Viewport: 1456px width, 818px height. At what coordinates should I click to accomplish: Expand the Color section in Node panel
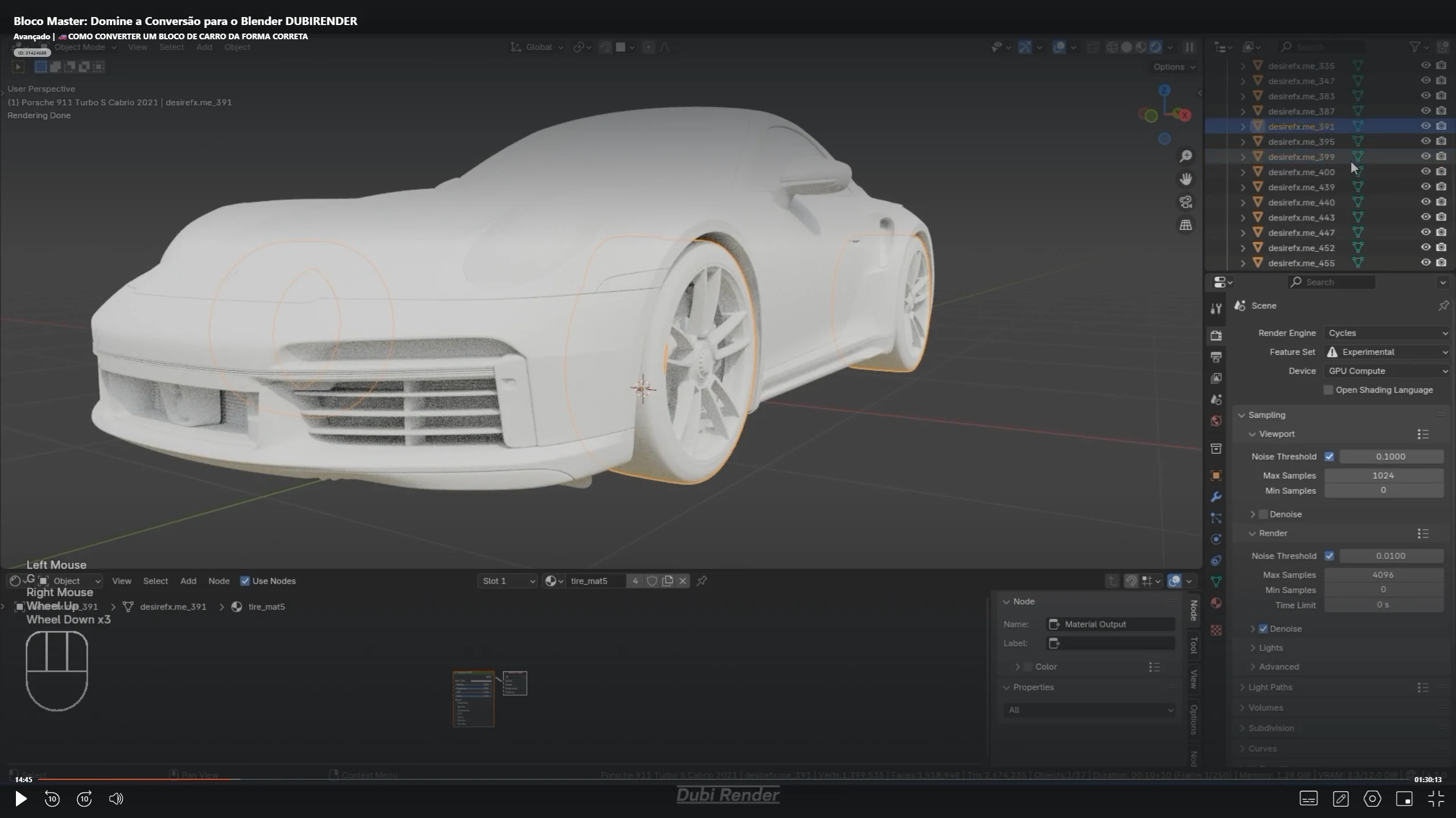[1017, 667]
